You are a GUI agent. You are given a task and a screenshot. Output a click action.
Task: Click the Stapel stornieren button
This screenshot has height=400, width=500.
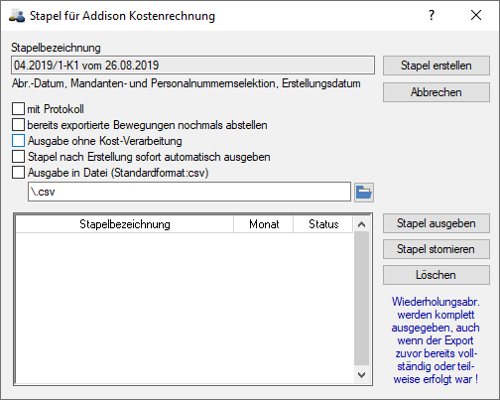[436, 249]
